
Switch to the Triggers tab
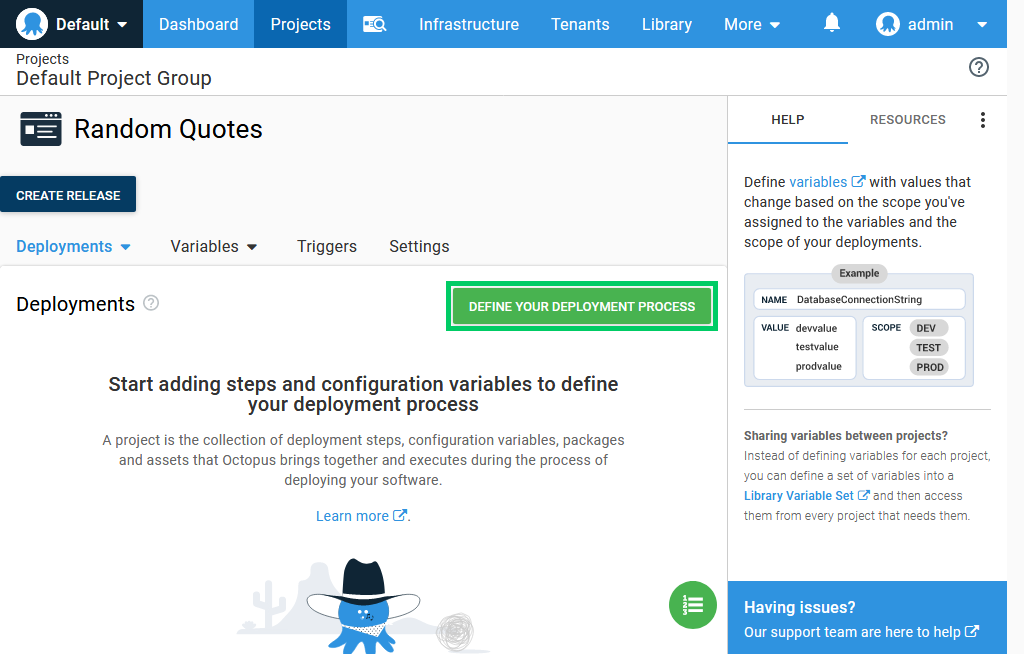(327, 246)
